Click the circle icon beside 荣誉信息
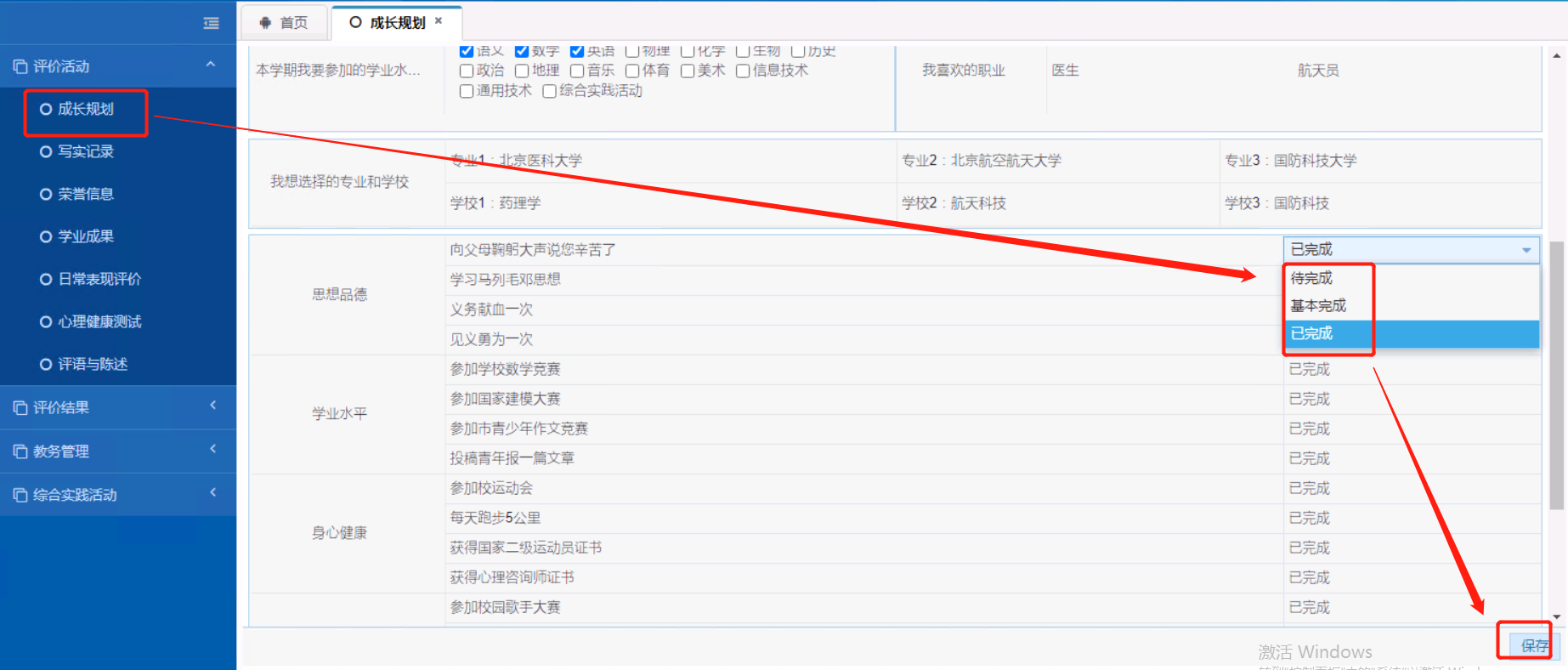This screenshot has width=1568, height=670. point(46,194)
